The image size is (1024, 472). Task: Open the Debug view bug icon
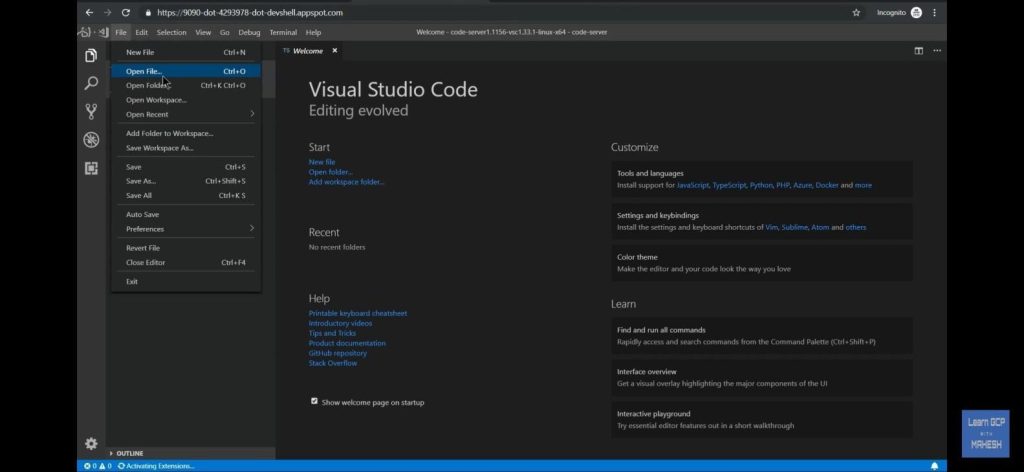coord(91,139)
